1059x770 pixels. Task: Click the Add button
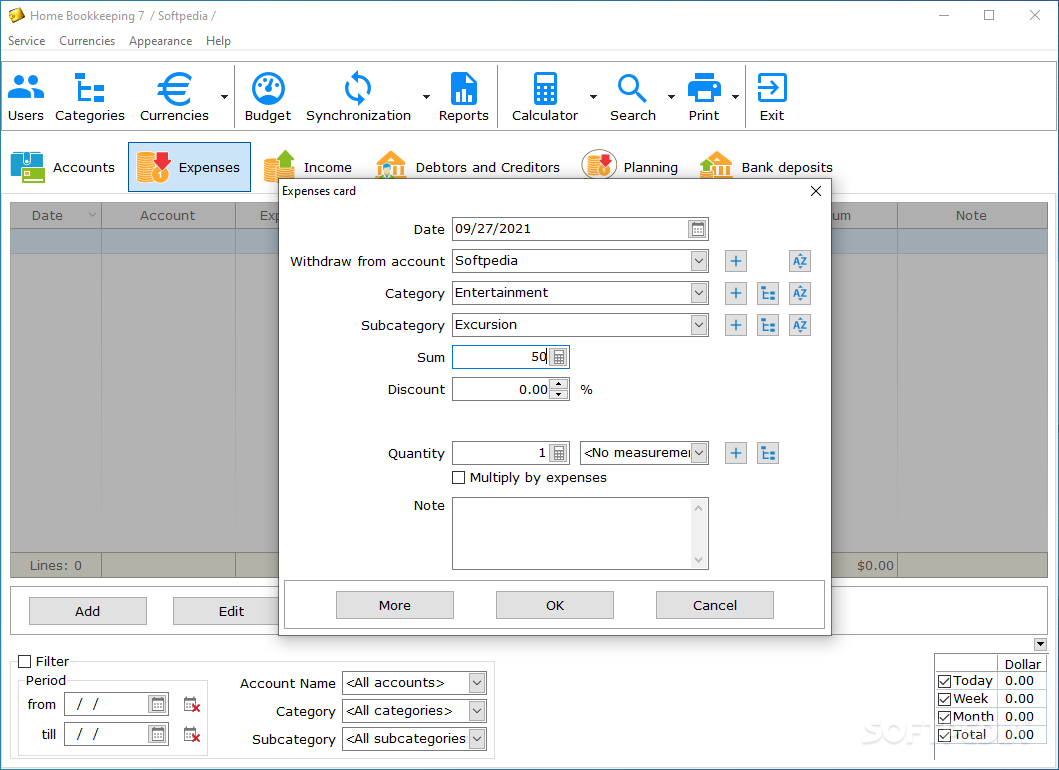(88, 611)
